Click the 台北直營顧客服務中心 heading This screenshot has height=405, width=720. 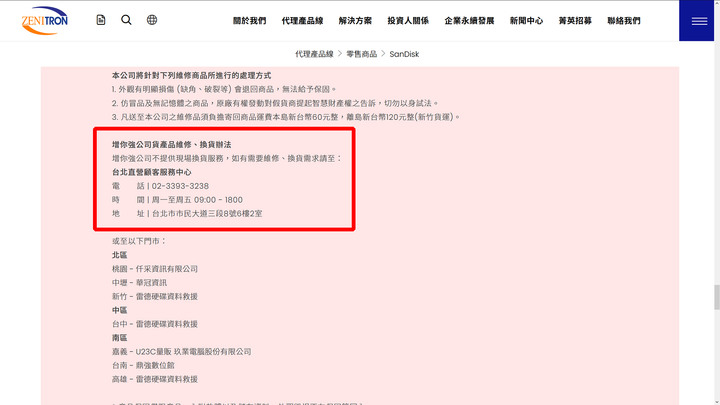[x=152, y=172]
